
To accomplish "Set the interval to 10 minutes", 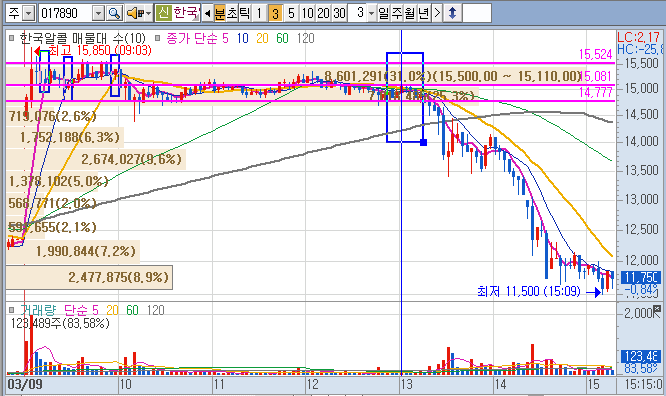I will (307, 13).
